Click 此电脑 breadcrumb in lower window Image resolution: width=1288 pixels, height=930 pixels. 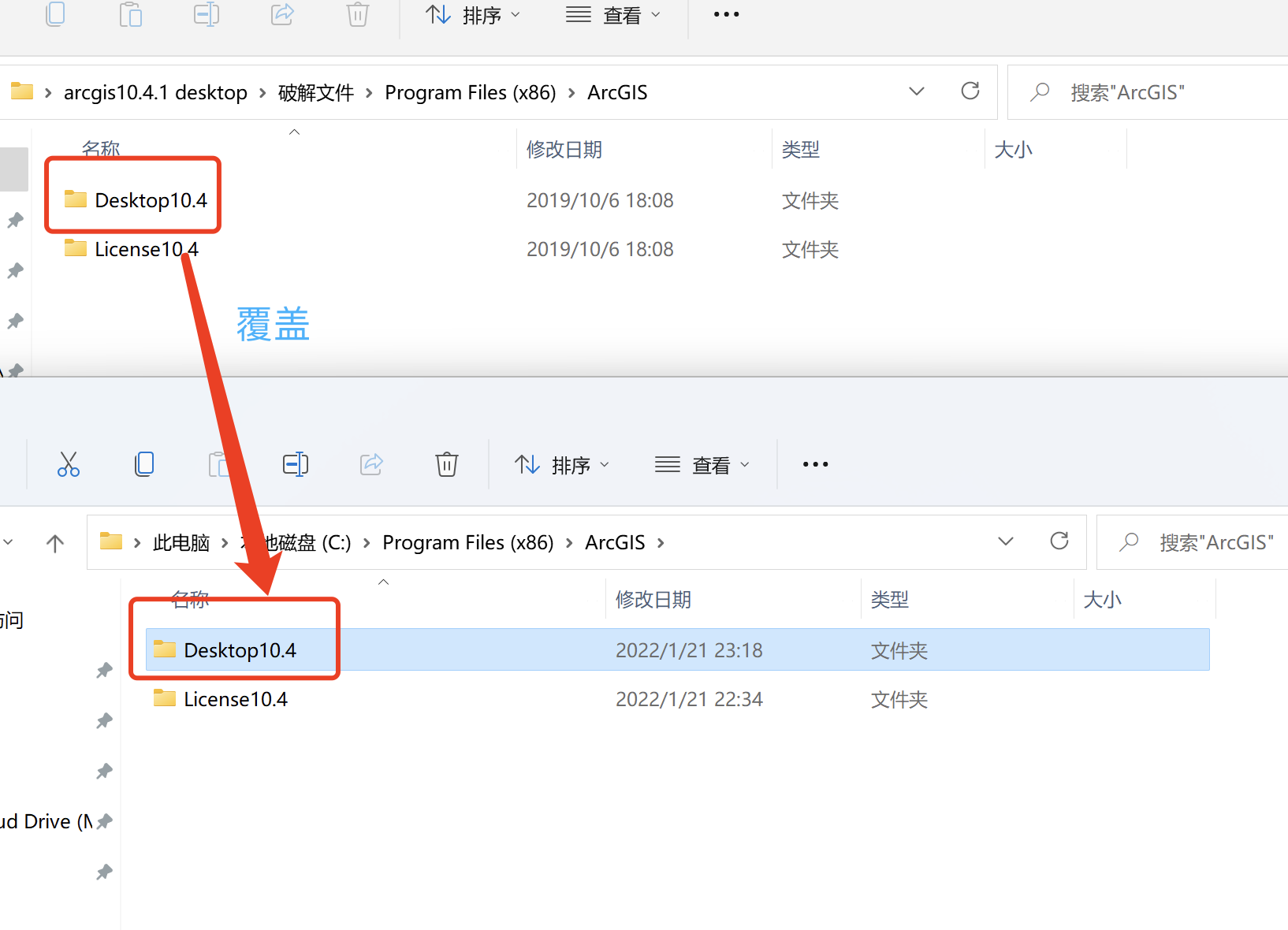(x=181, y=542)
